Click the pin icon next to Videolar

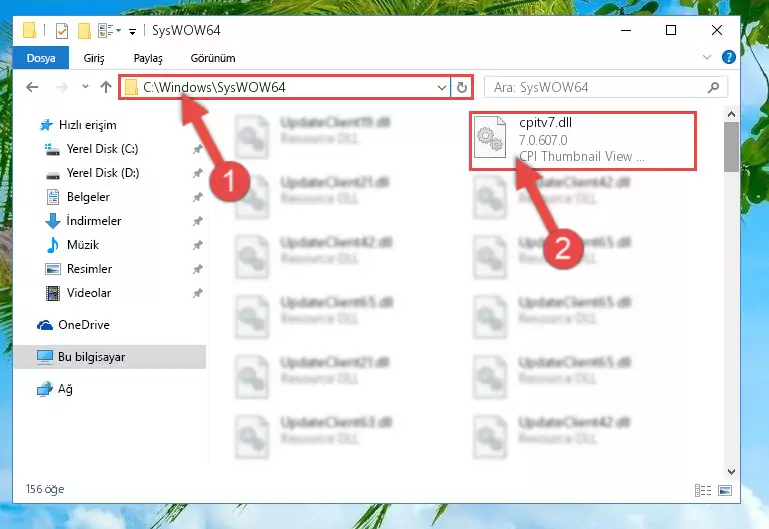coord(197,293)
